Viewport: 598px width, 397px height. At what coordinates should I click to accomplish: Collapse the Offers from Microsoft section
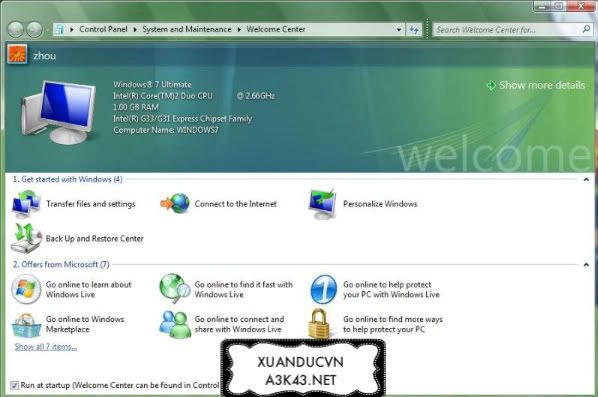pyautogui.click(x=586, y=264)
